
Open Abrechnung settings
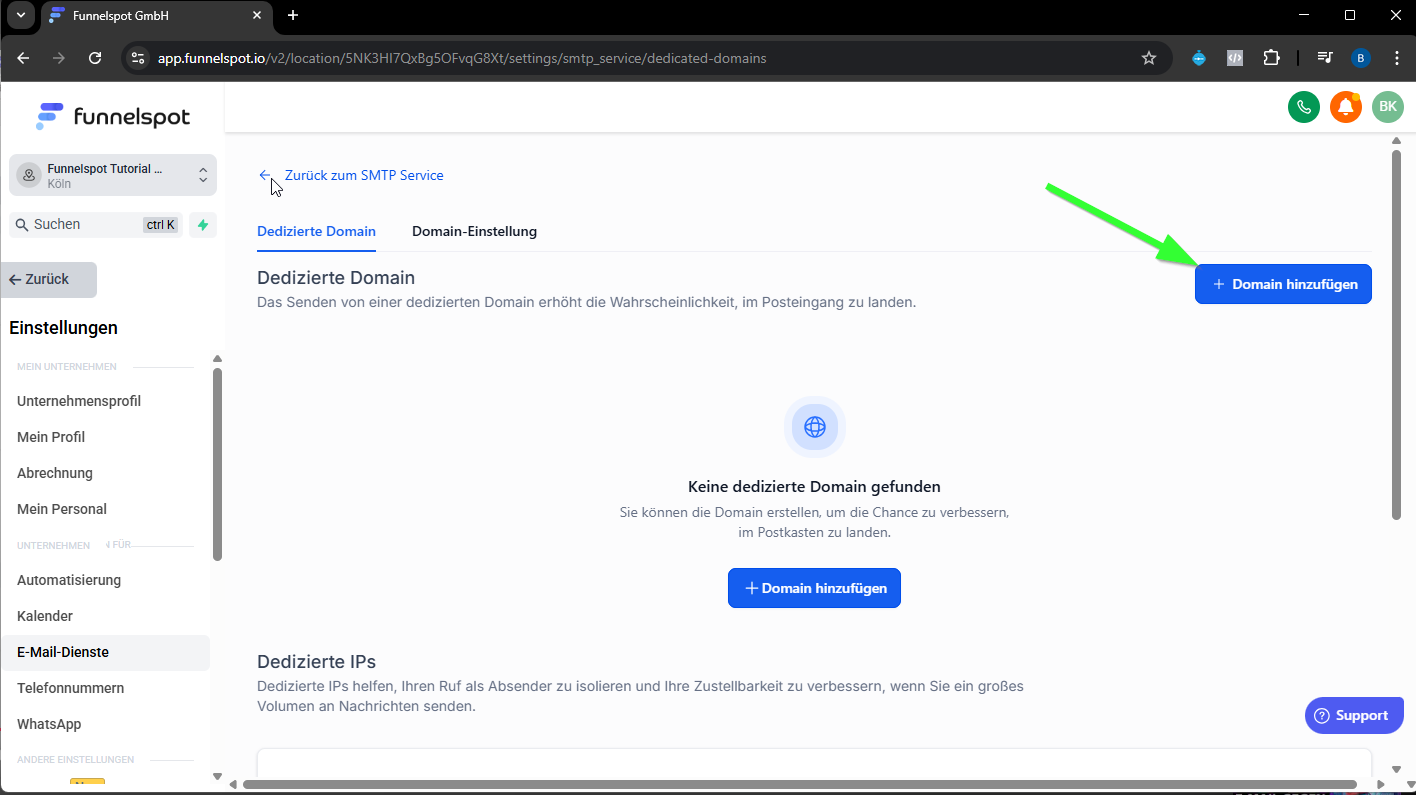tap(55, 473)
